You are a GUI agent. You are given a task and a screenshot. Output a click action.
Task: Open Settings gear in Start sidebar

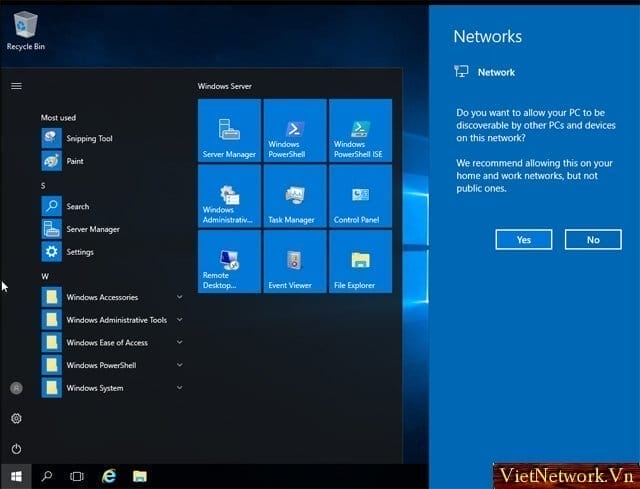point(16,418)
